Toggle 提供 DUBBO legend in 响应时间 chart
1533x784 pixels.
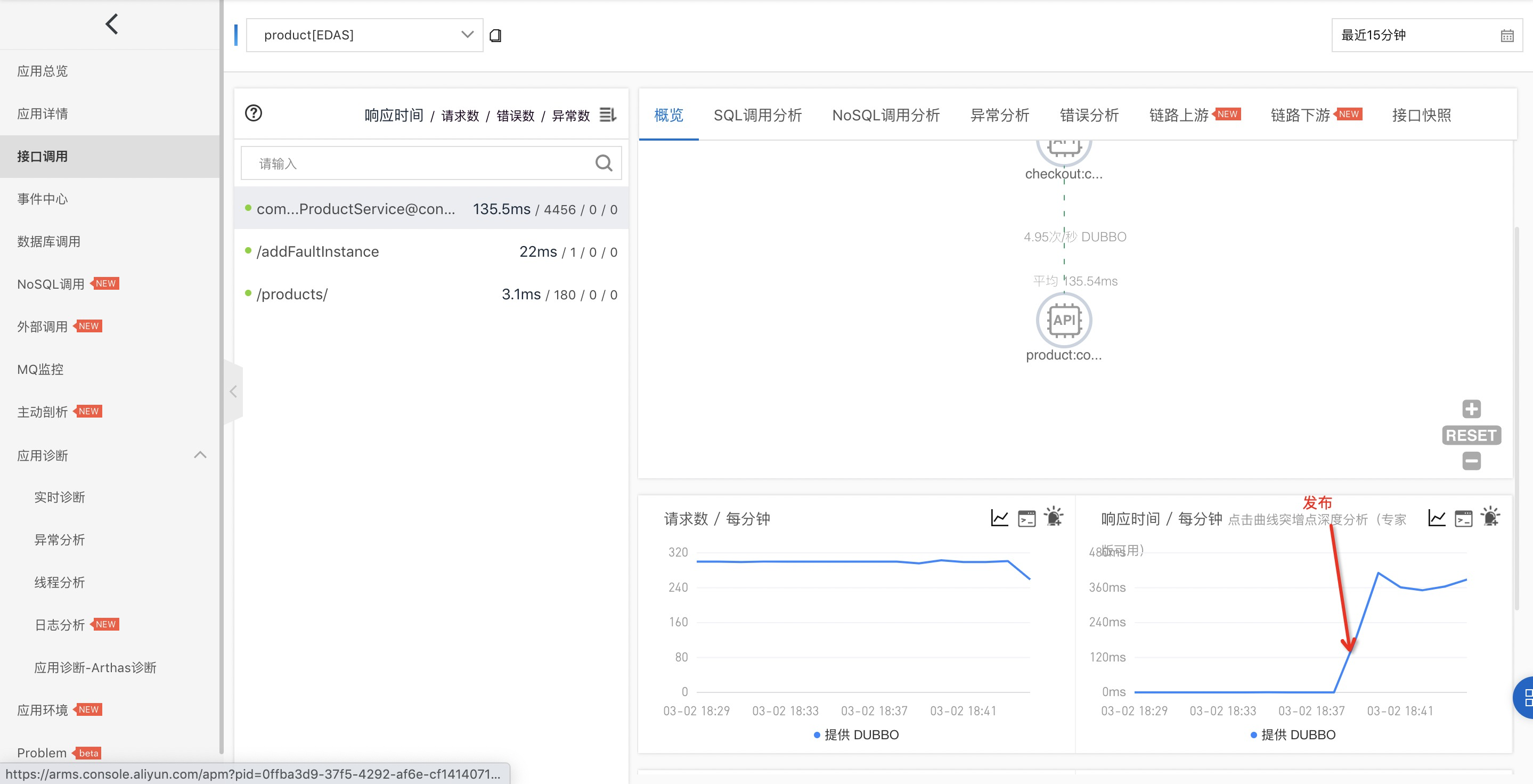1293,734
